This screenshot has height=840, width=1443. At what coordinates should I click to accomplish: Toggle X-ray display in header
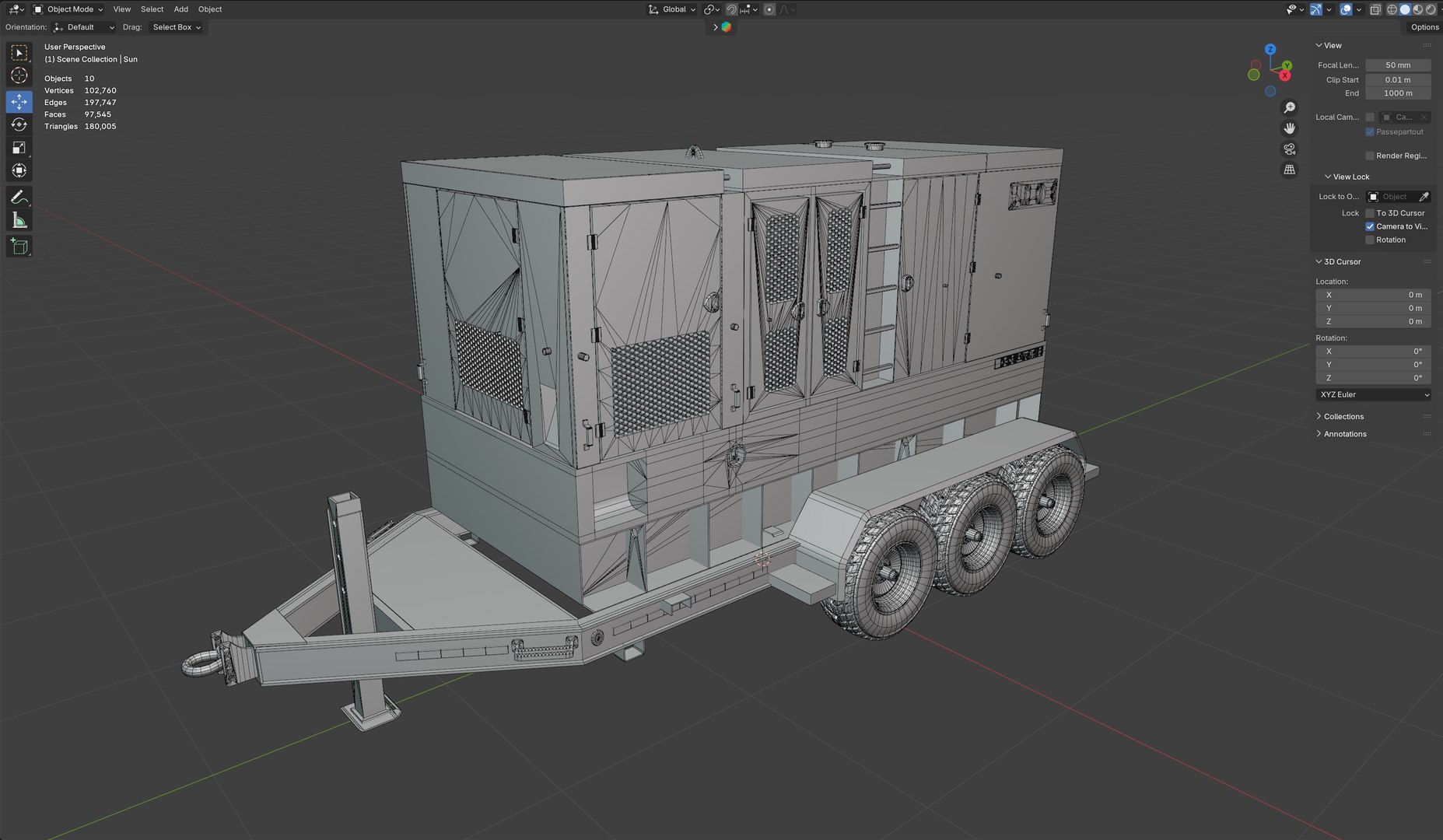1375,9
